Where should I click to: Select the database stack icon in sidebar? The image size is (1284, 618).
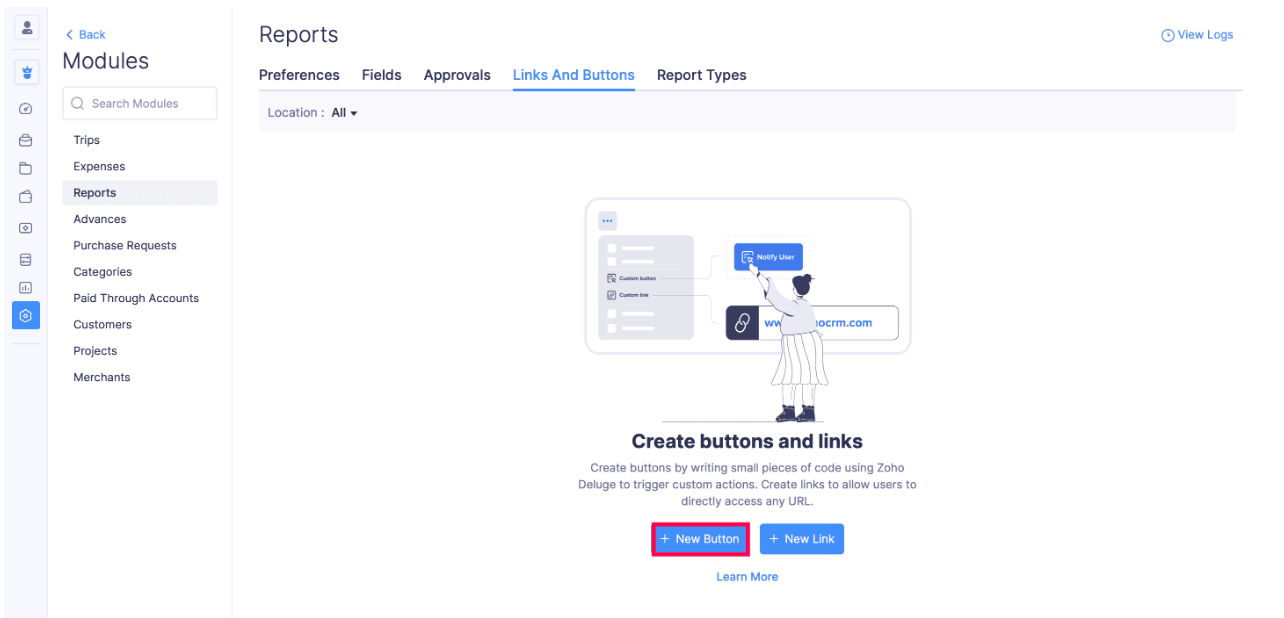pos(26,259)
